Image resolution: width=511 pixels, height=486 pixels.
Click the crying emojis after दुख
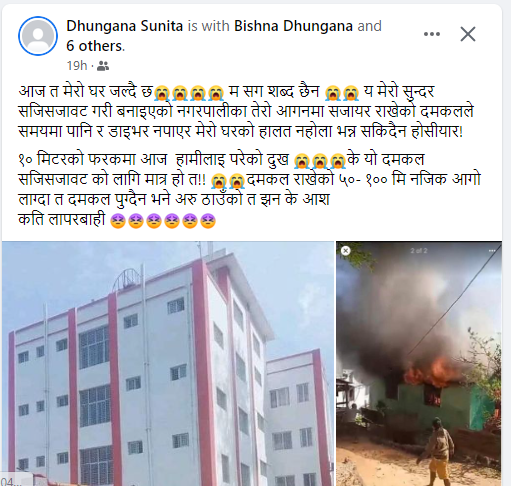[x=320, y=161]
